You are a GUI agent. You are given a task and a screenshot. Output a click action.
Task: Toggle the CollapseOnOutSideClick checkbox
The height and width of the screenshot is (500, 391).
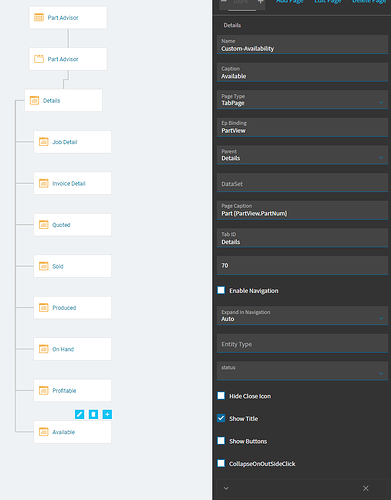coord(221,463)
